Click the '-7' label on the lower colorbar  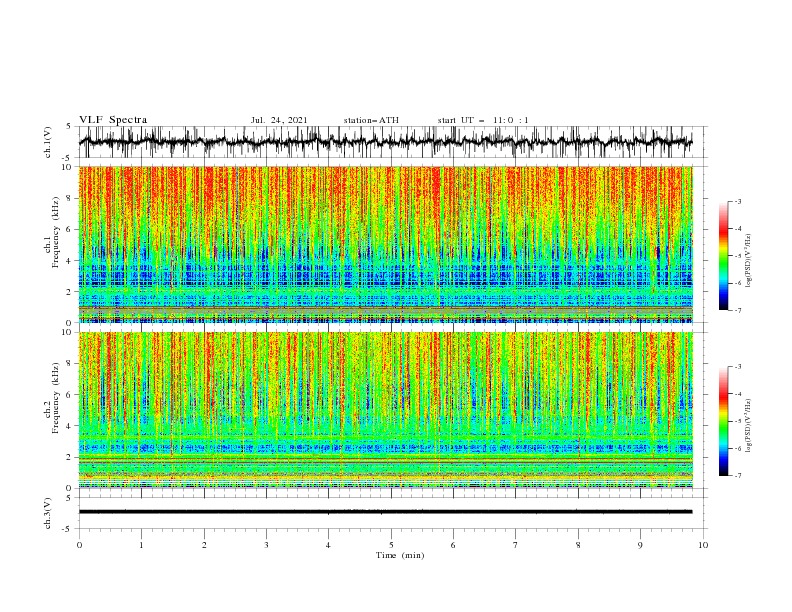(x=738, y=476)
